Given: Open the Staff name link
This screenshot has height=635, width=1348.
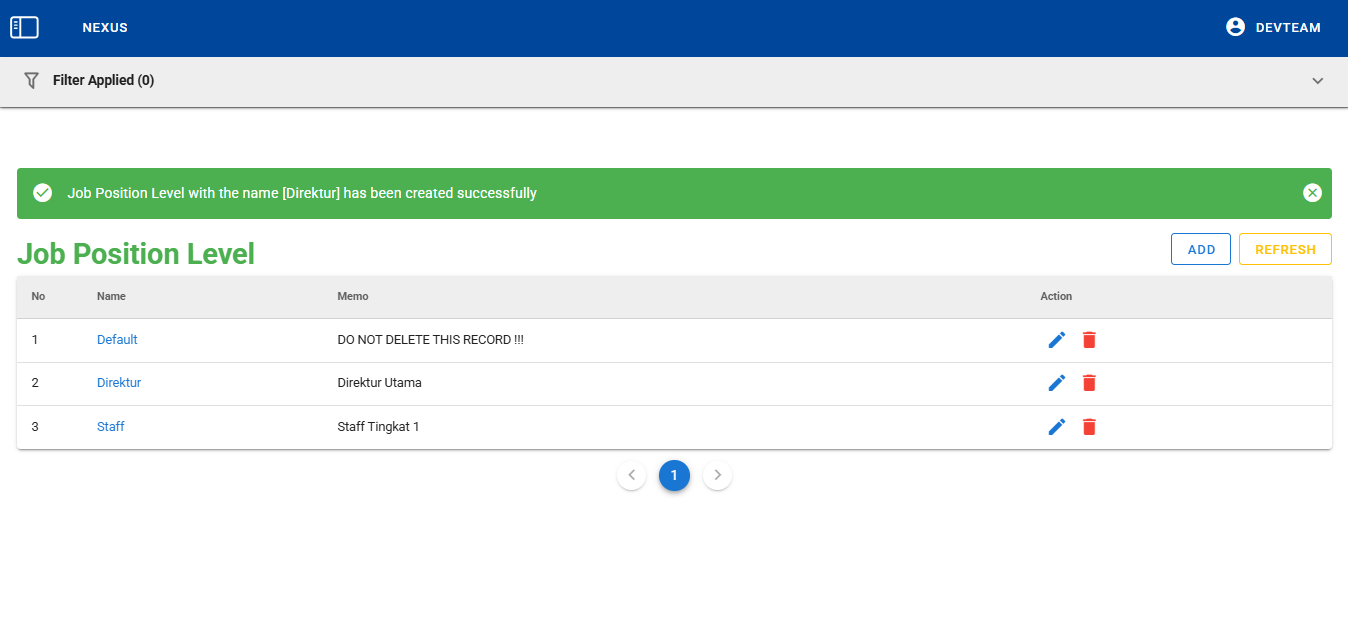Looking at the screenshot, I should point(111,427).
